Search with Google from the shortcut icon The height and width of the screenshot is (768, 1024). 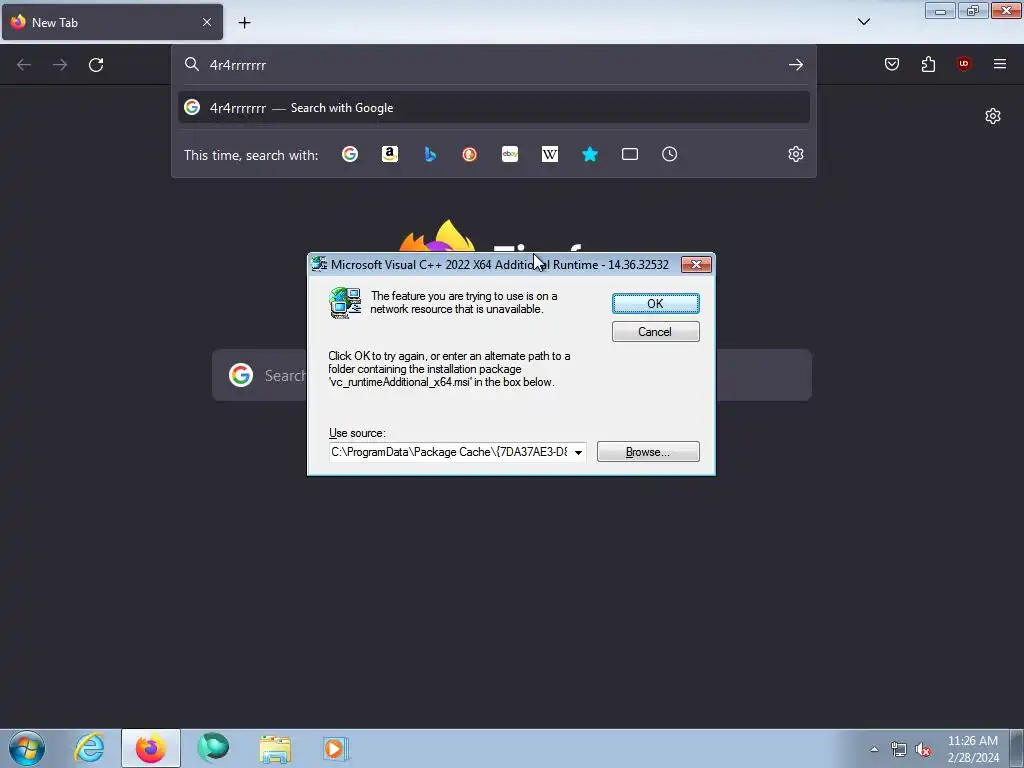pyautogui.click(x=350, y=154)
